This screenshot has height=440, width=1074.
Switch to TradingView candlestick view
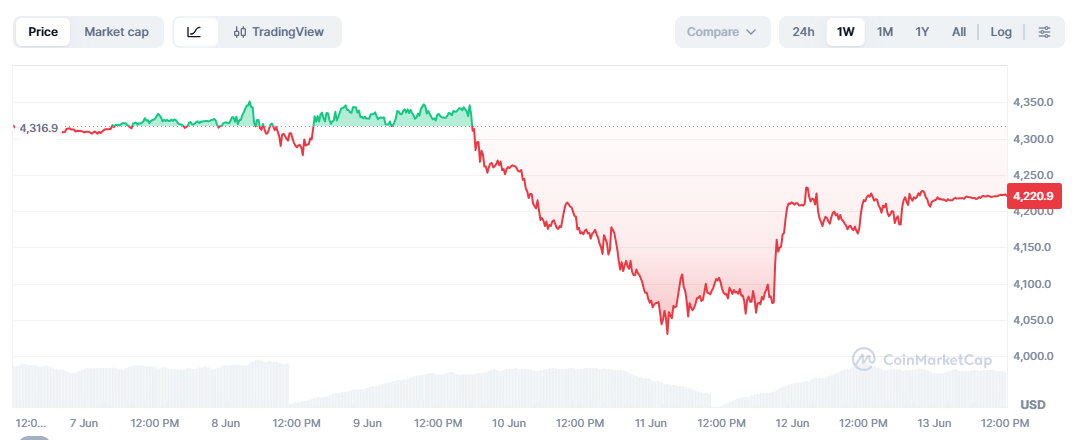[279, 32]
